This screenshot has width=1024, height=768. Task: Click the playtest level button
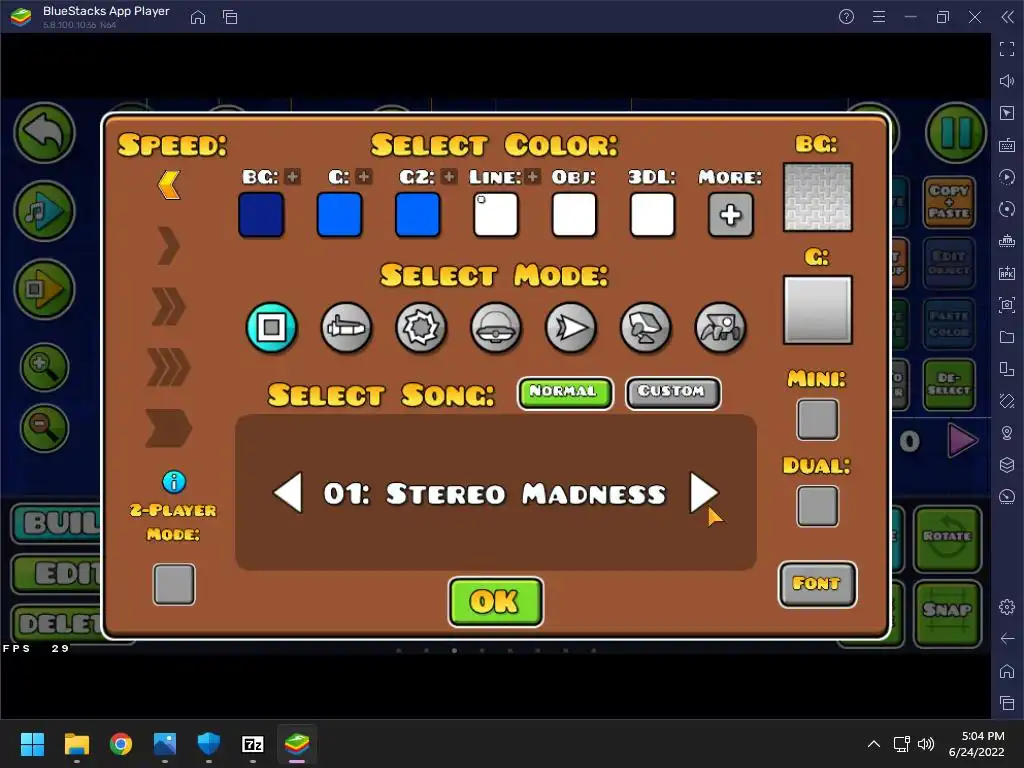[44, 289]
